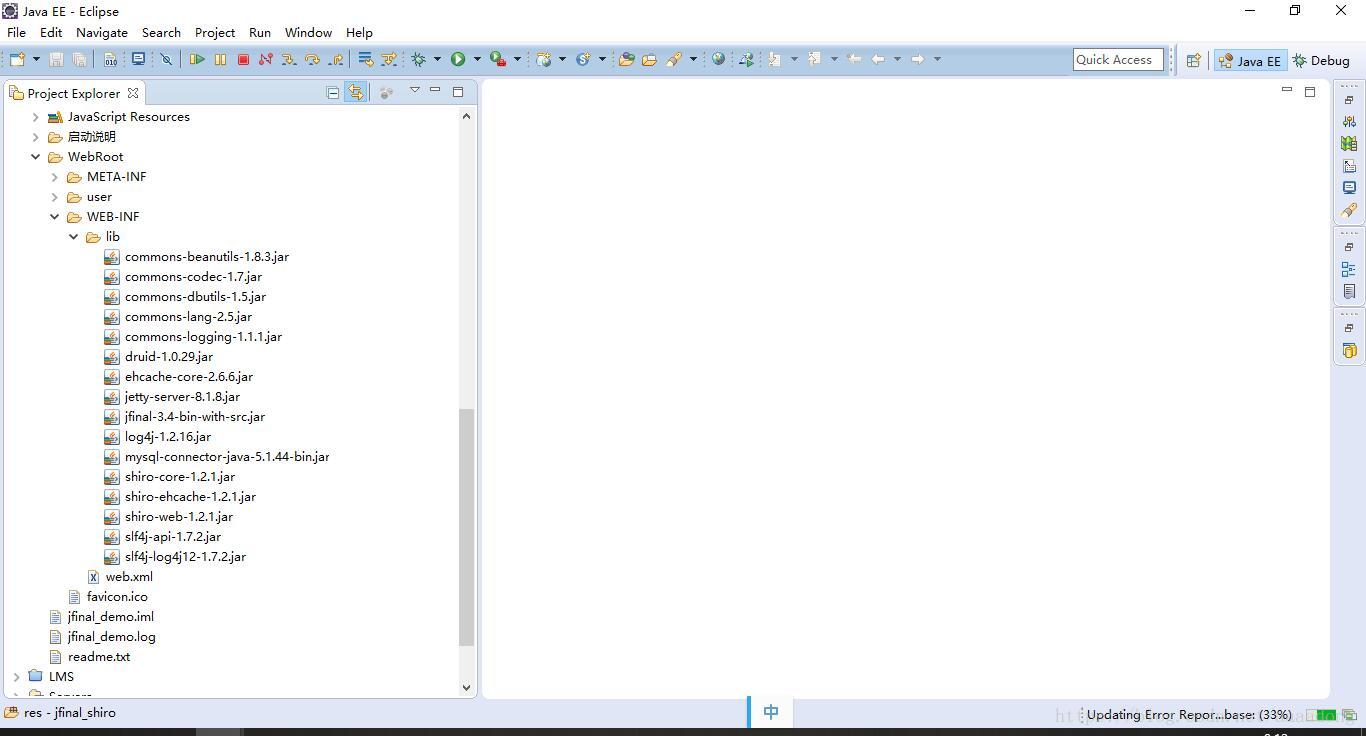The image size is (1366, 736).
Task: Open web.xml from the project tree
Action: (129, 577)
